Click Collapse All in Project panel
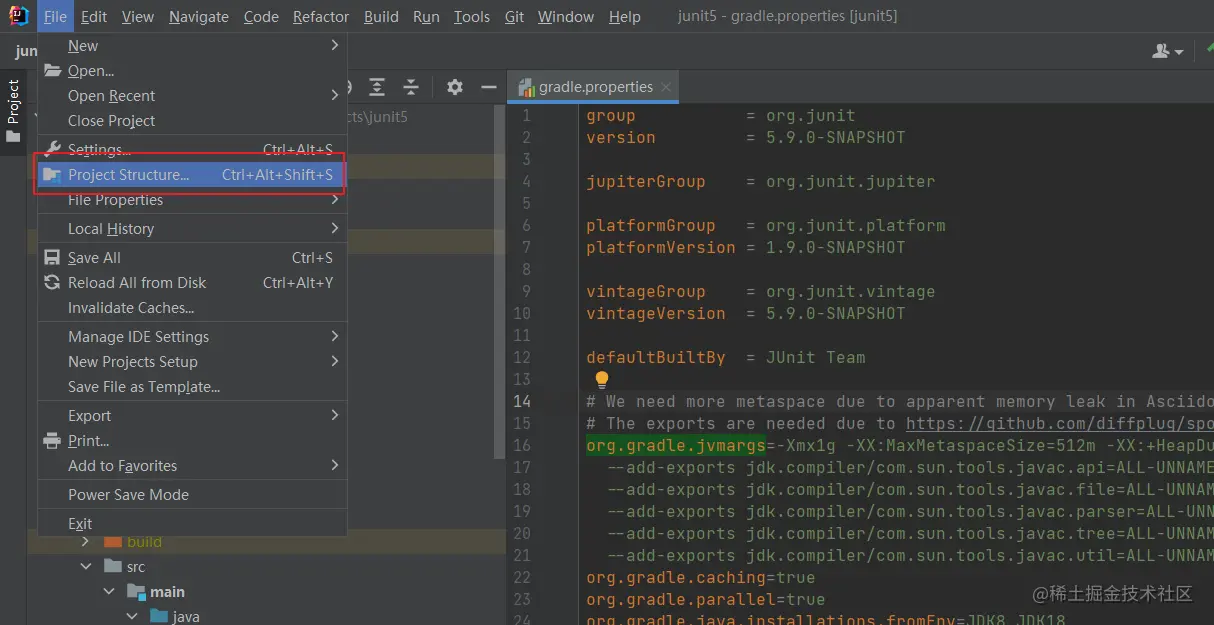1214x625 pixels. tap(410, 87)
